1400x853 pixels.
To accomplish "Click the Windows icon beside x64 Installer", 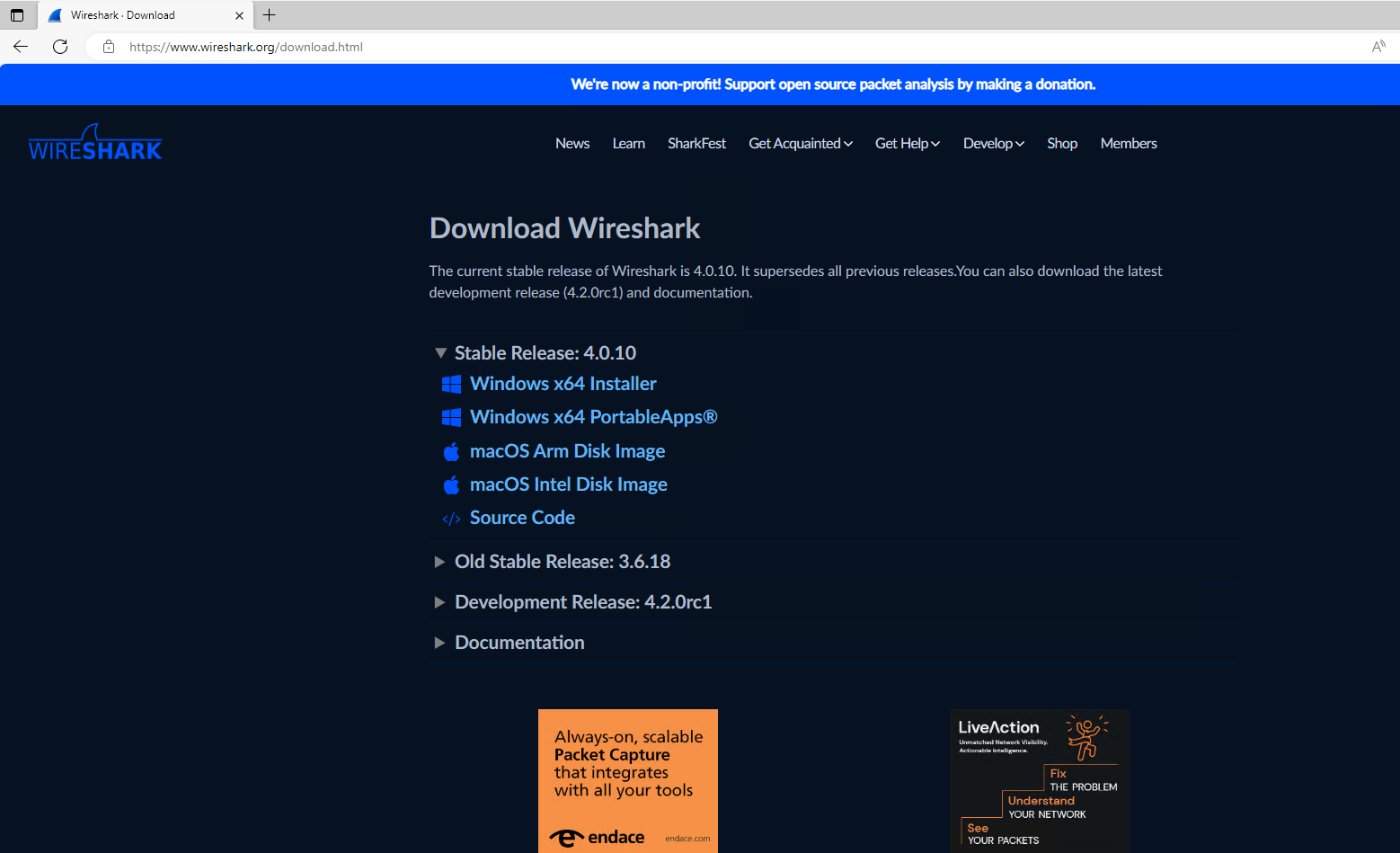I will 452,384.
